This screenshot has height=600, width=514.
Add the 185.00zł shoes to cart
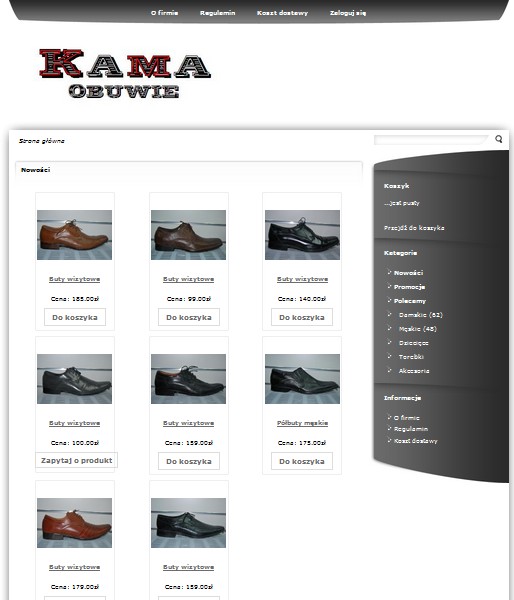tap(75, 317)
